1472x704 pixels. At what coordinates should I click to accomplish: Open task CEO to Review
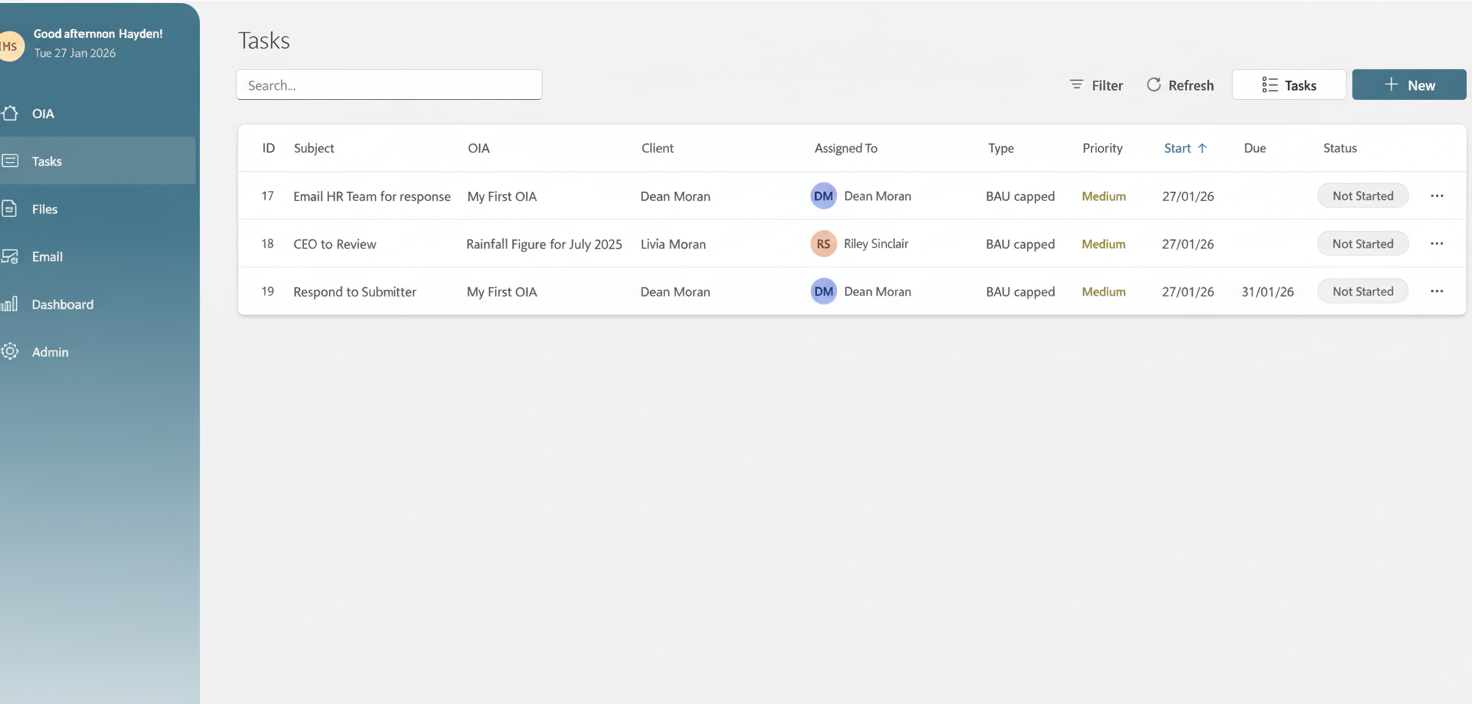(x=335, y=244)
